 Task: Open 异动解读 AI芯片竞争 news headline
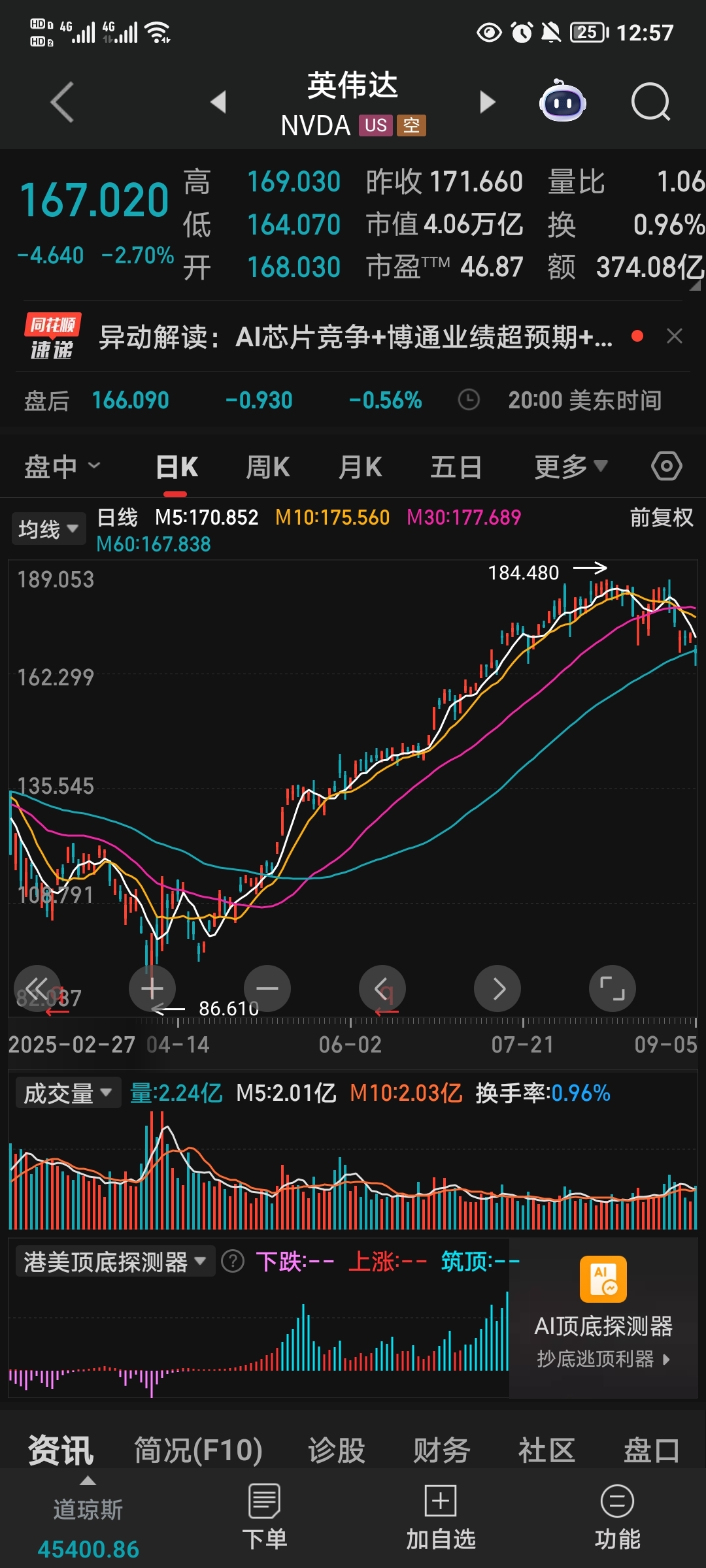356,337
